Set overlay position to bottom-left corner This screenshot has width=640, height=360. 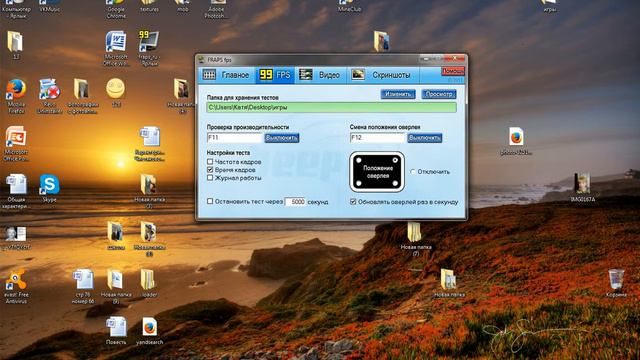pyautogui.click(x=359, y=184)
